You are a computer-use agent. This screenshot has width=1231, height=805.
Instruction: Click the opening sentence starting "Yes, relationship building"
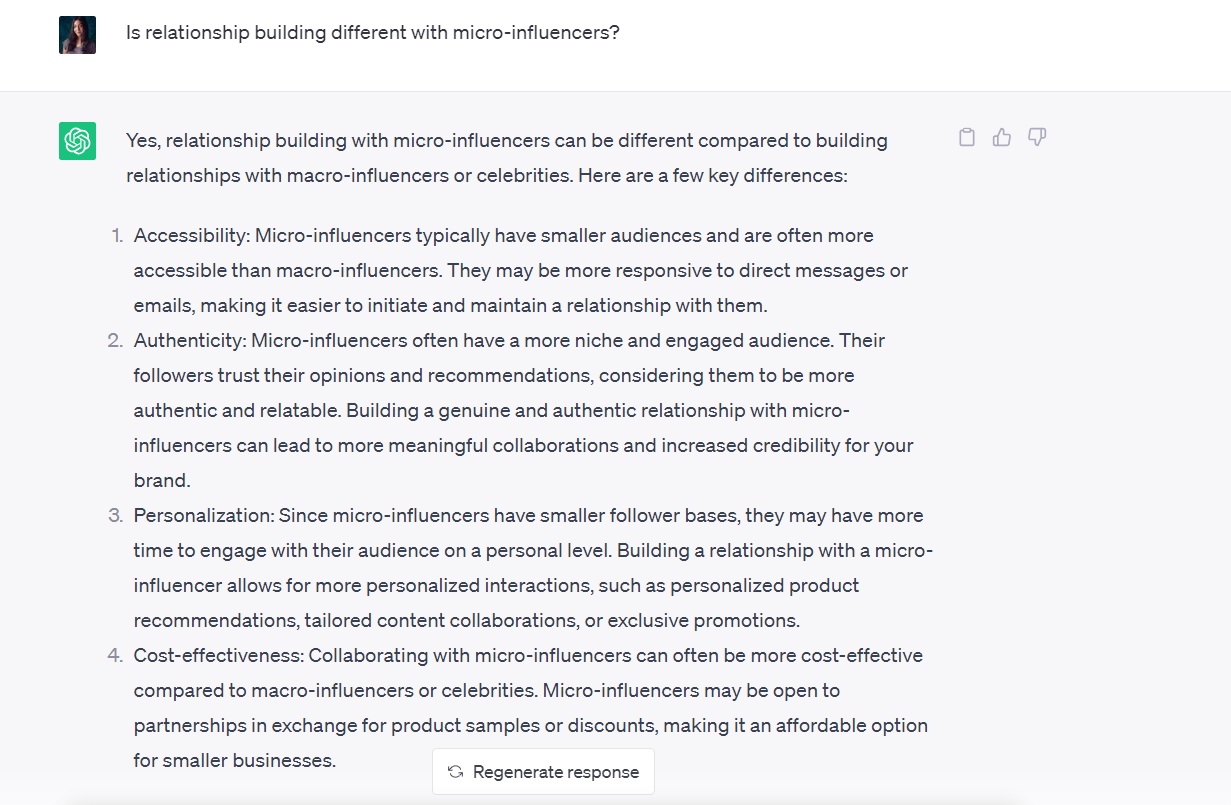coord(506,141)
